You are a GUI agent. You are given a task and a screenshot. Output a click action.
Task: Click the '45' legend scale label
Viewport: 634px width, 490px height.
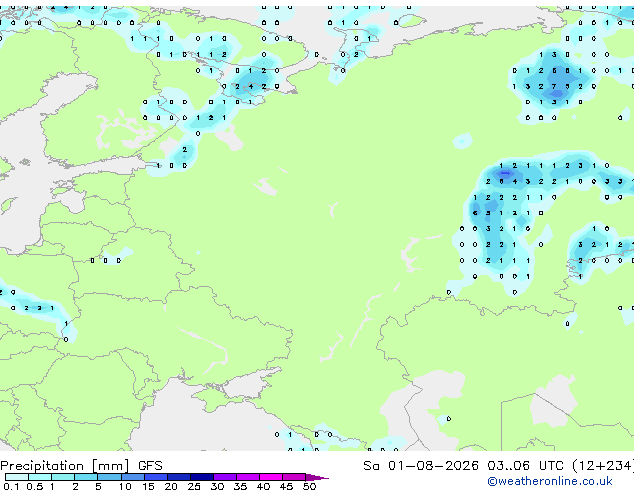(x=286, y=486)
